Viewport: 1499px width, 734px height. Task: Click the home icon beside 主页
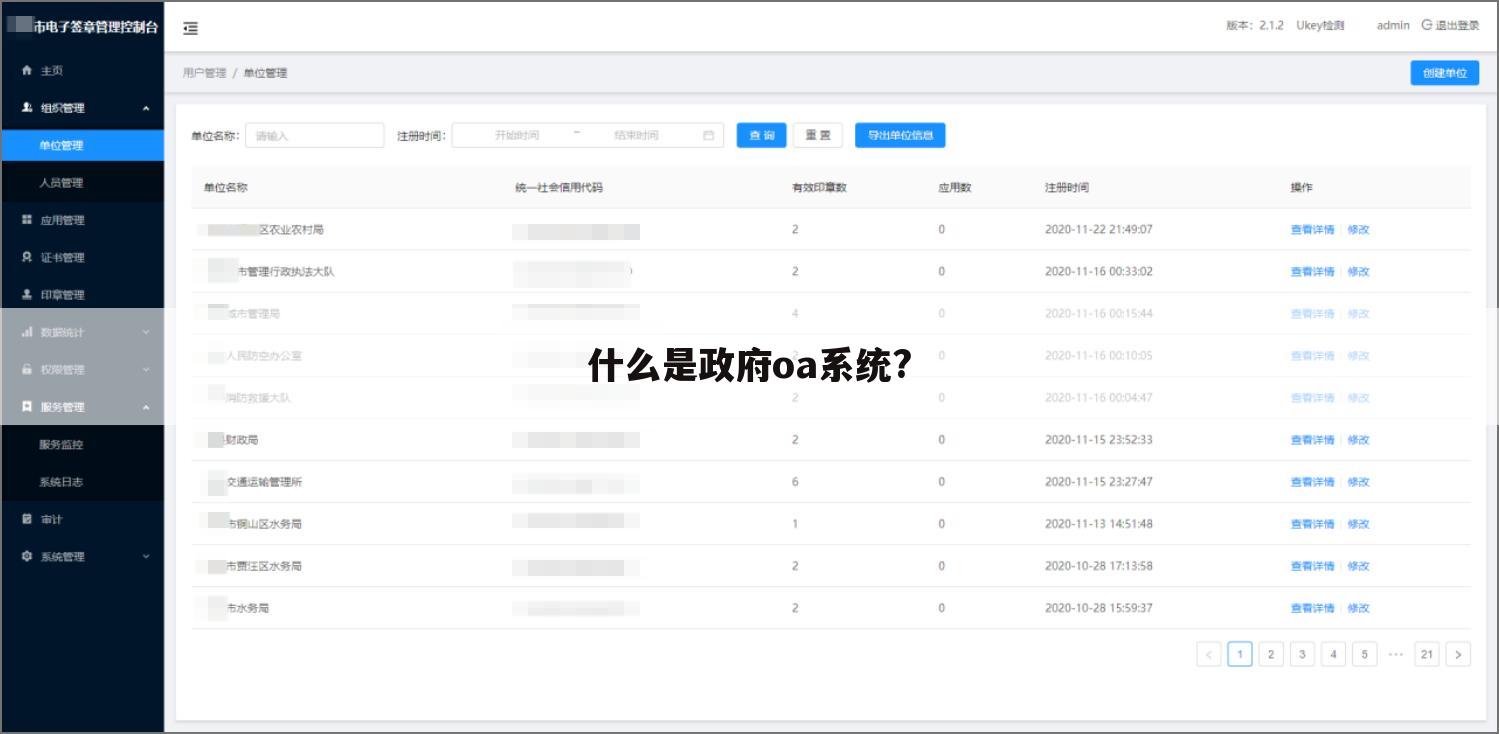tap(27, 71)
